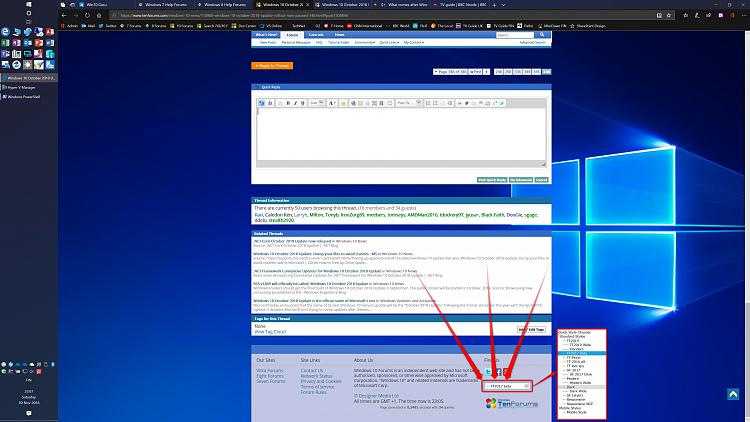Open the Page 346 of 346 dropdown

click(x=450, y=72)
